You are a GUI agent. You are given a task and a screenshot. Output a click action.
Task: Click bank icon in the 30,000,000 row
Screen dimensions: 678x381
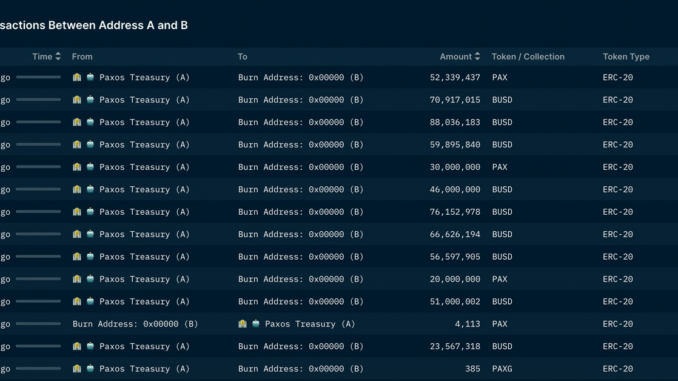77,167
